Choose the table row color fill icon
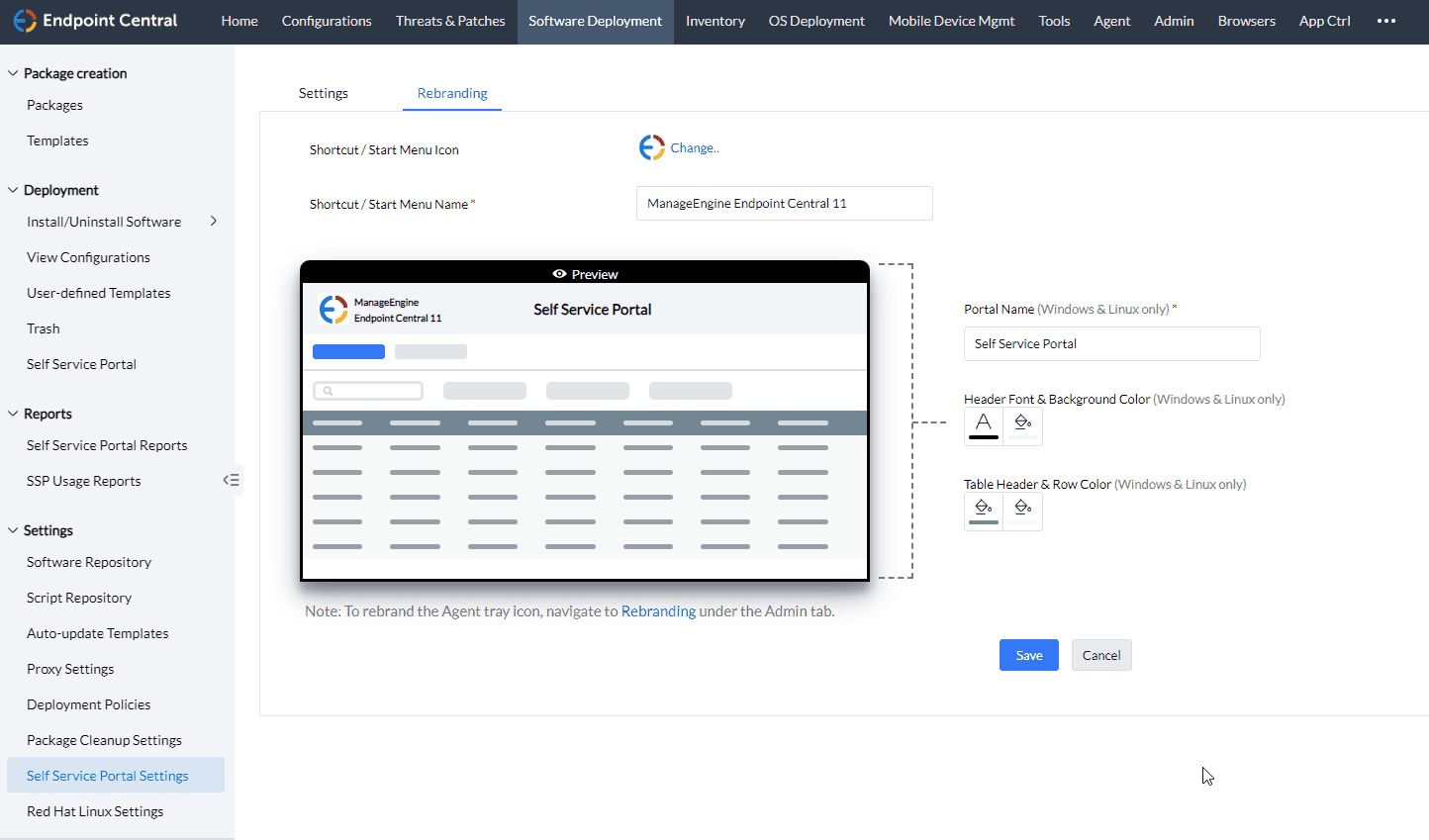This screenshot has width=1429, height=840. tap(1022, 510)
